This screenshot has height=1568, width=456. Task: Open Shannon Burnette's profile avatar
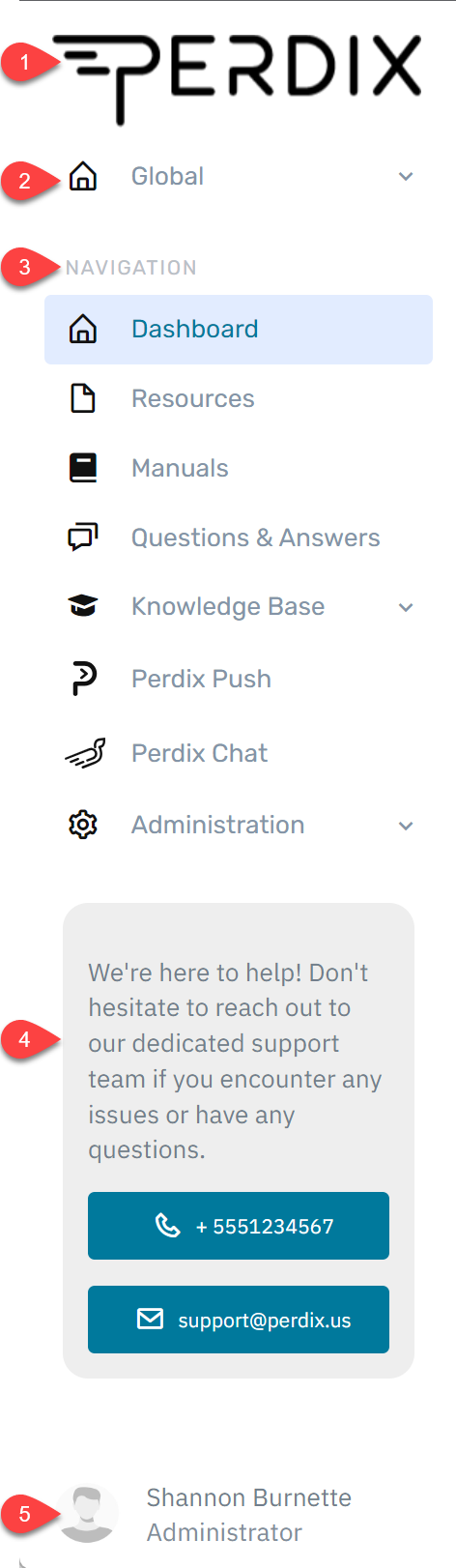(x=88, y=1514)
